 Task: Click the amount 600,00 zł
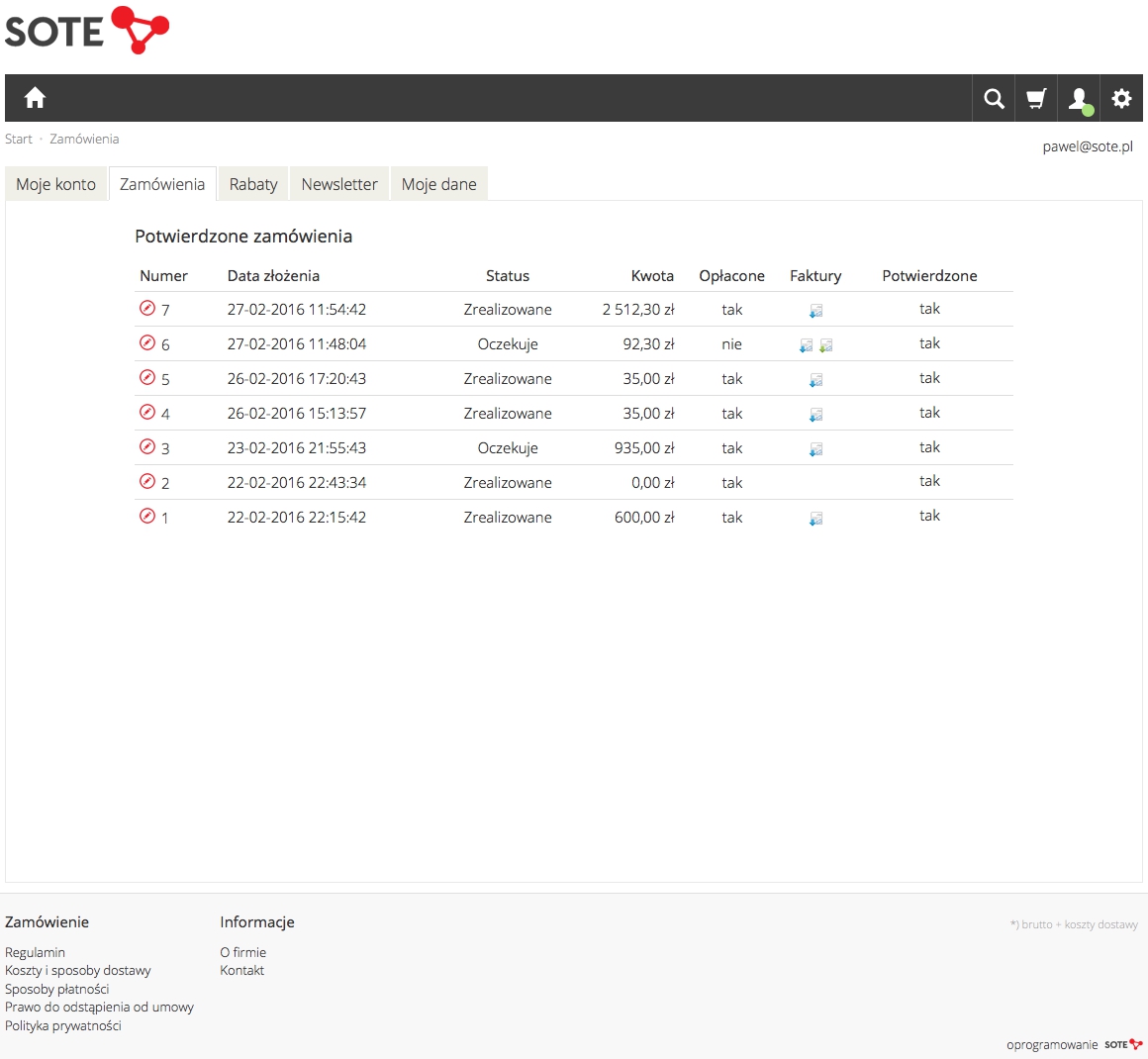click(x=644, y=517)
